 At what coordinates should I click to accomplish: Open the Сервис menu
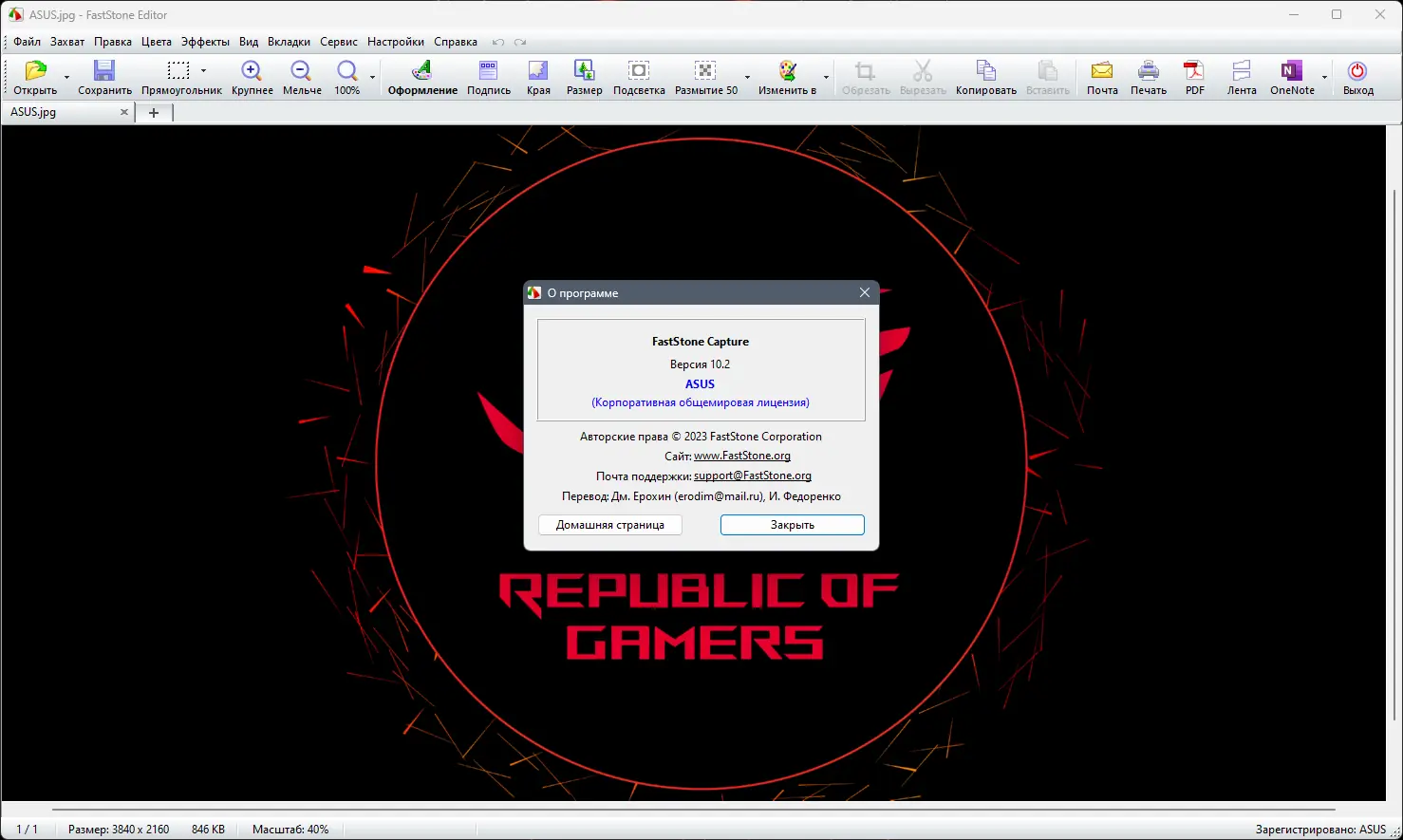339,42
